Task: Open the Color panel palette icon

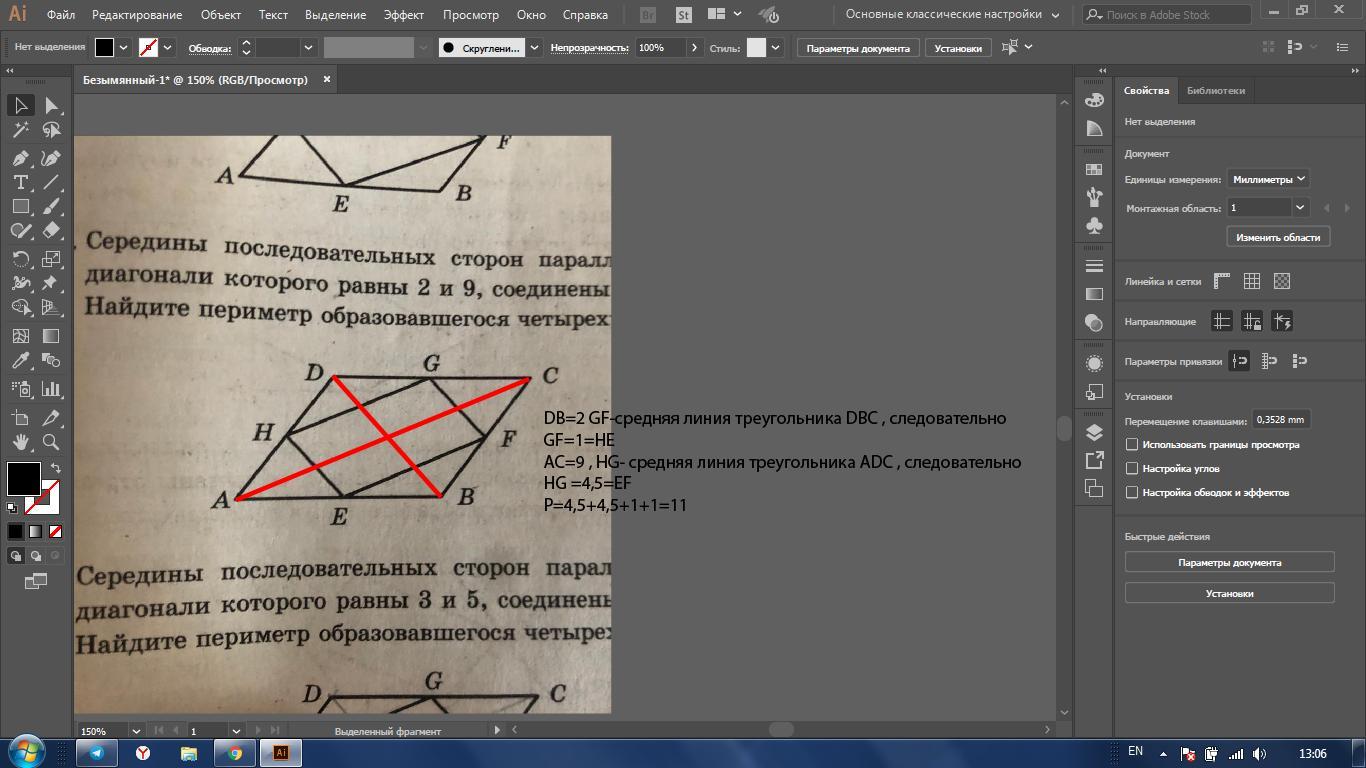Action: [1094, 100]
